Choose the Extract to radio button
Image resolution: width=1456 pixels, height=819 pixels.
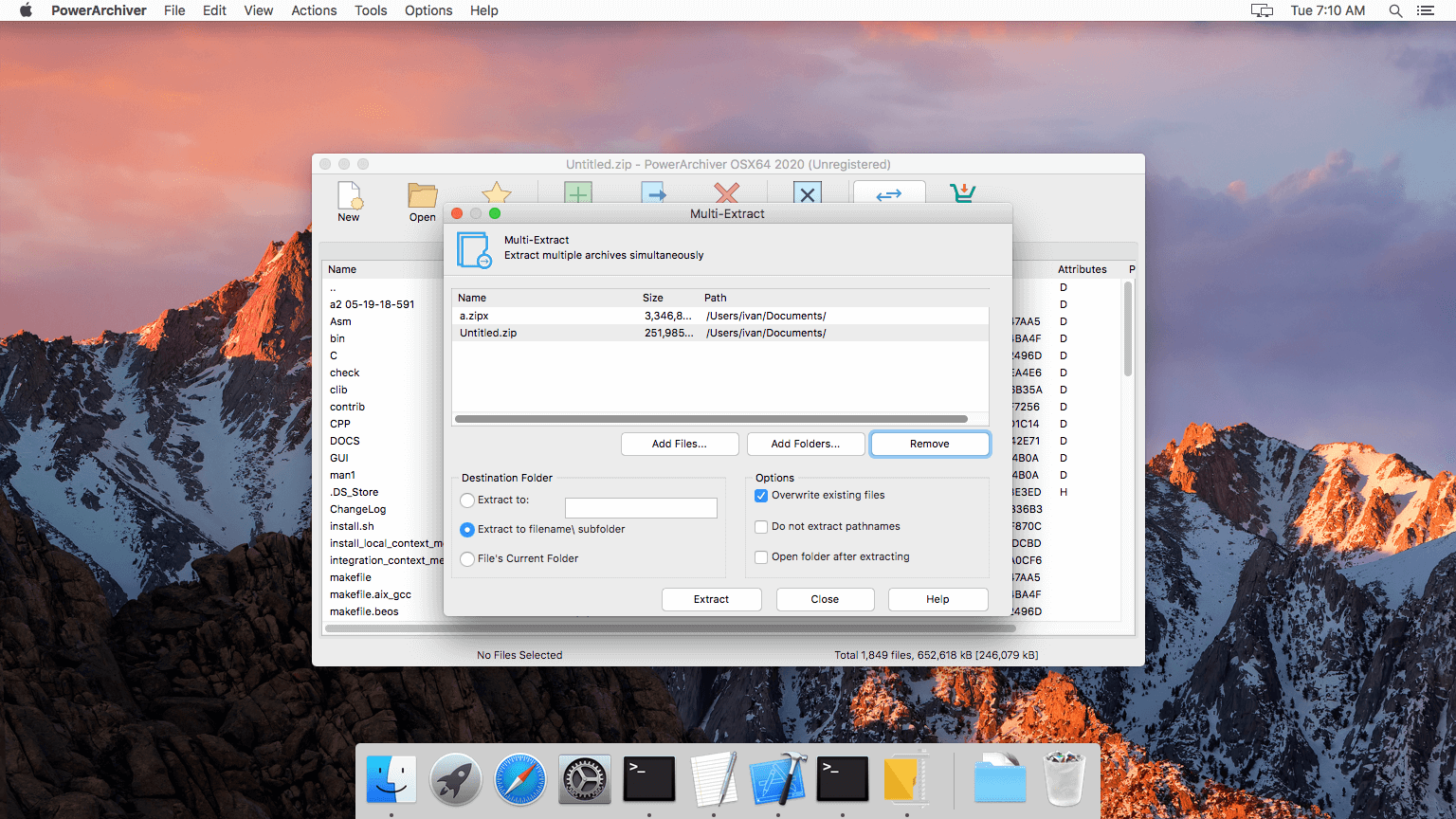click(x=467, y=500)
